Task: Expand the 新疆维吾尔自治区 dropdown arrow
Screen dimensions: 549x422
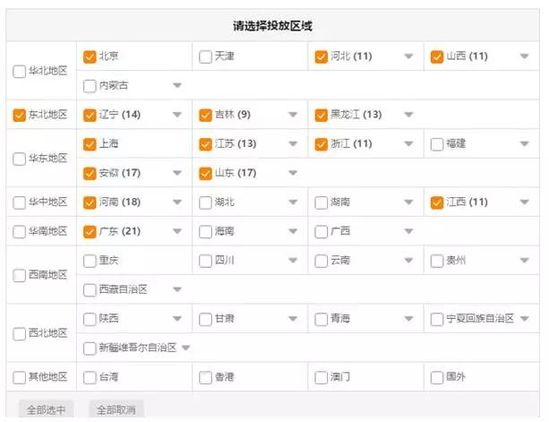Action: tap(186, 348)
